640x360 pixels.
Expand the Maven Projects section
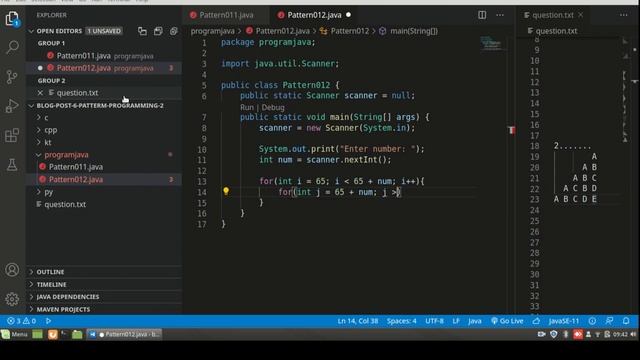(104, 309)
